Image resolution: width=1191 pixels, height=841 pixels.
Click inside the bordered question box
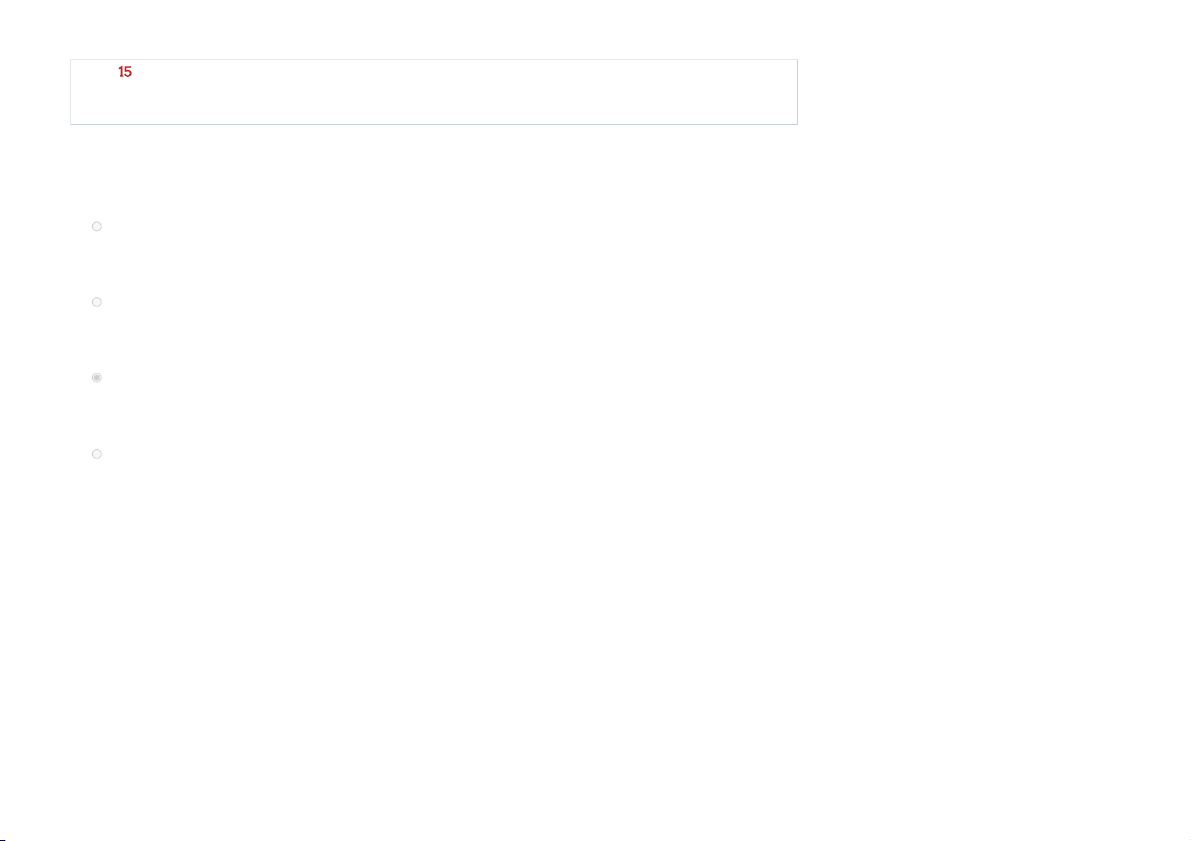point(434,92)
